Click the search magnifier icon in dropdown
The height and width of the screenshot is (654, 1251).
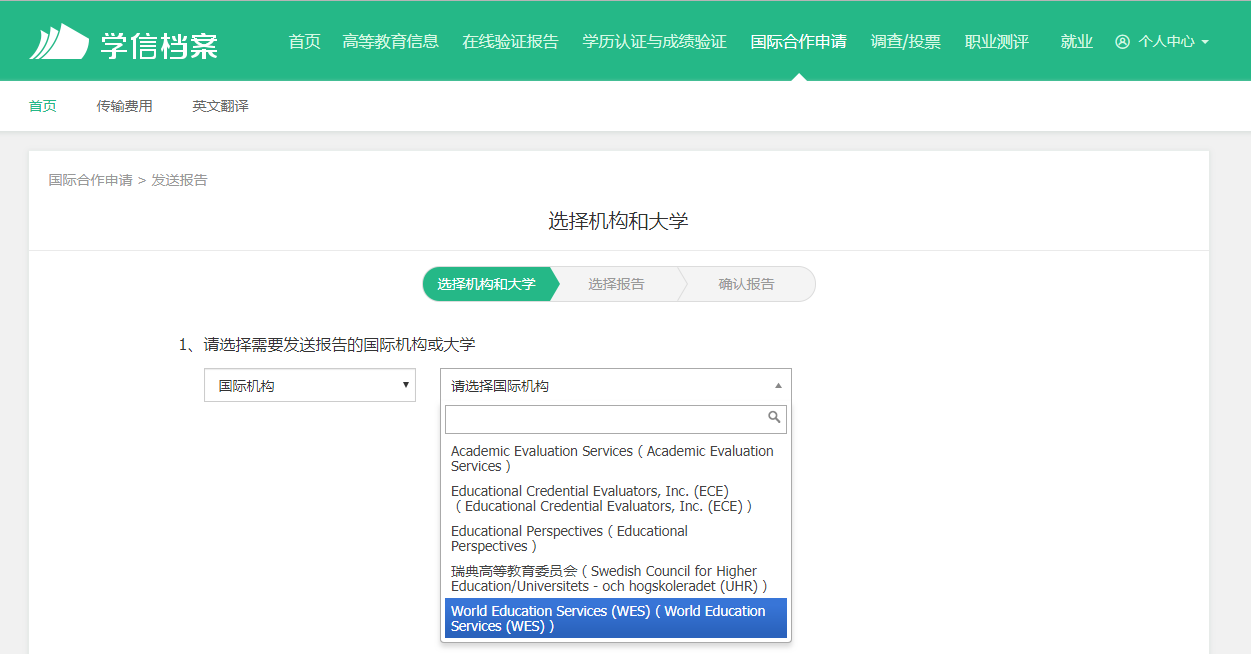coord(774,417)
